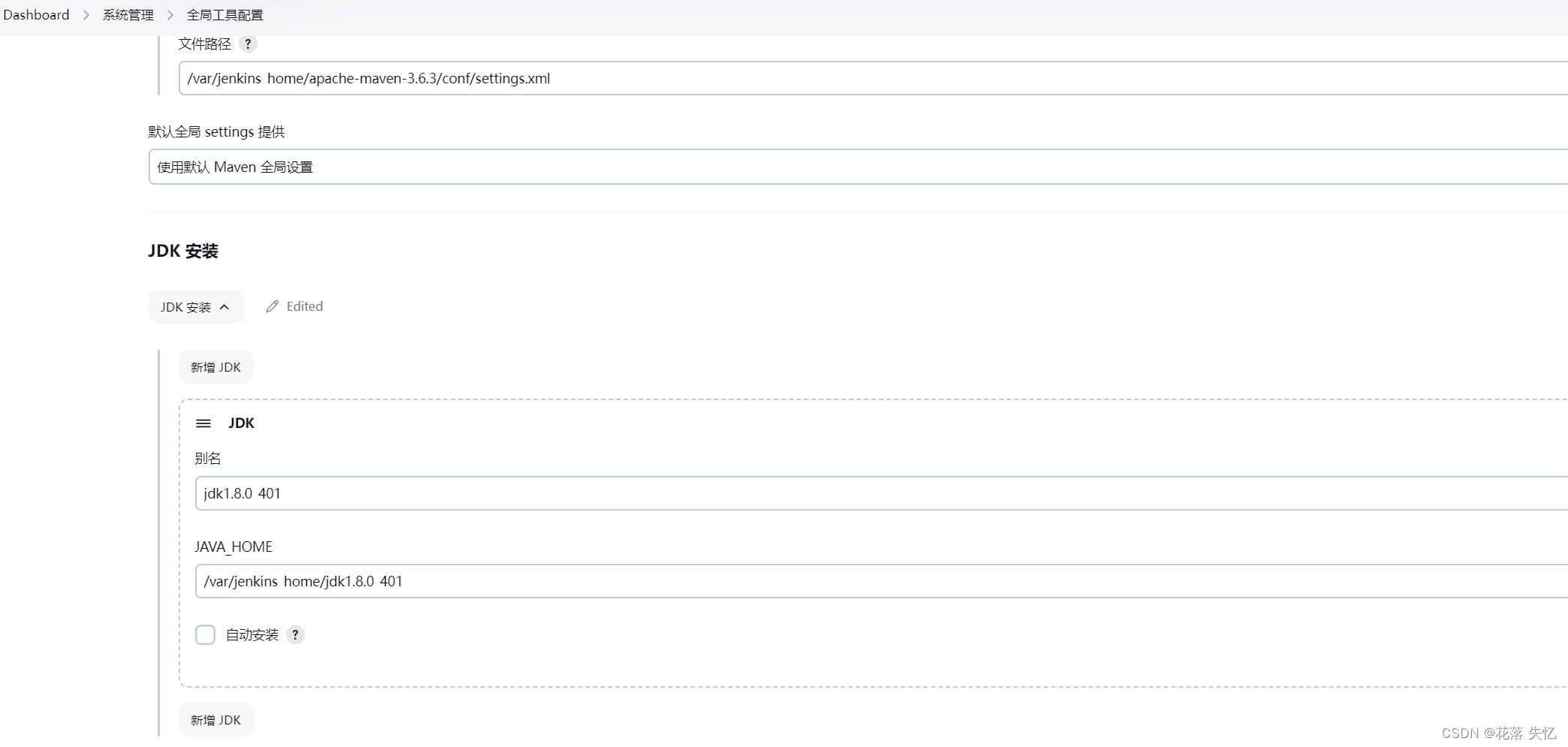Focus the settings.xml 文件路径 input

pos(873,78)
